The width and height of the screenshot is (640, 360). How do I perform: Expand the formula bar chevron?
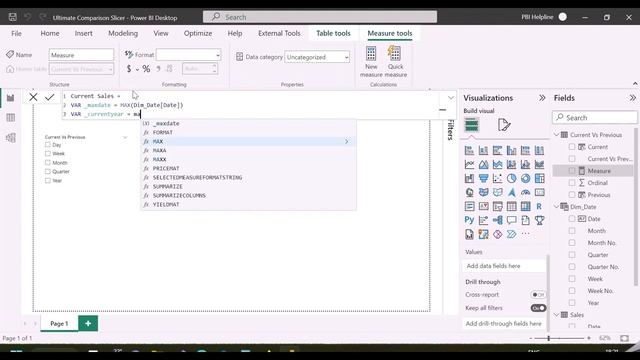click(x=451, y=98)
